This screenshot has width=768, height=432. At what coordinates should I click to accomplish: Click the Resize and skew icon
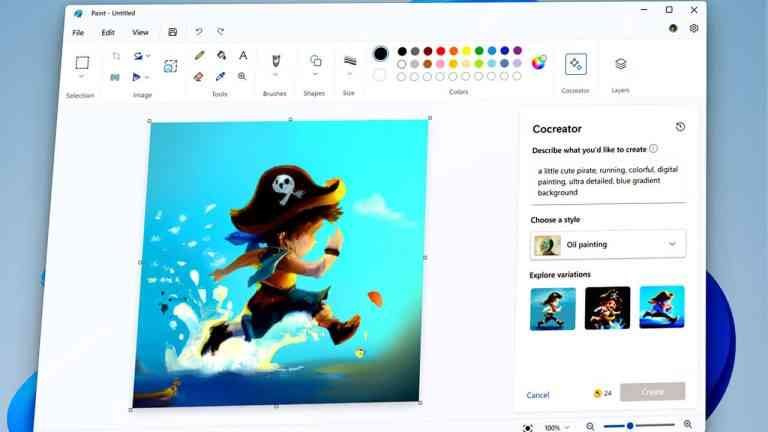170,66
